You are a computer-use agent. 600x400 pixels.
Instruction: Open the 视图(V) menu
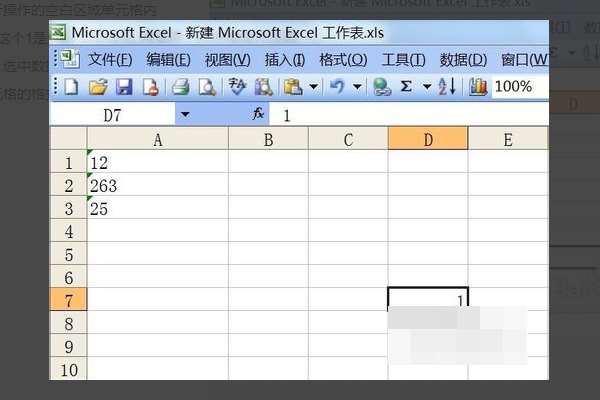pyautogui.click(x=228, y=60)
